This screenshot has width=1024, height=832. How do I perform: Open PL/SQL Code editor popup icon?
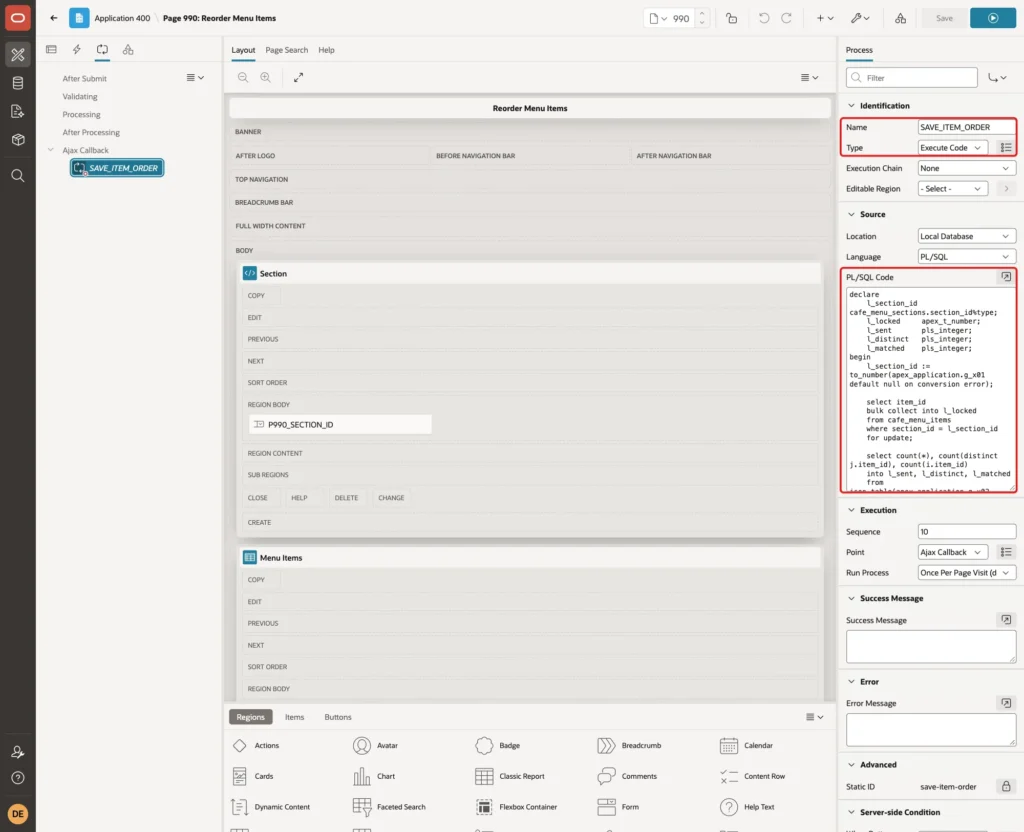point(1006,277)
